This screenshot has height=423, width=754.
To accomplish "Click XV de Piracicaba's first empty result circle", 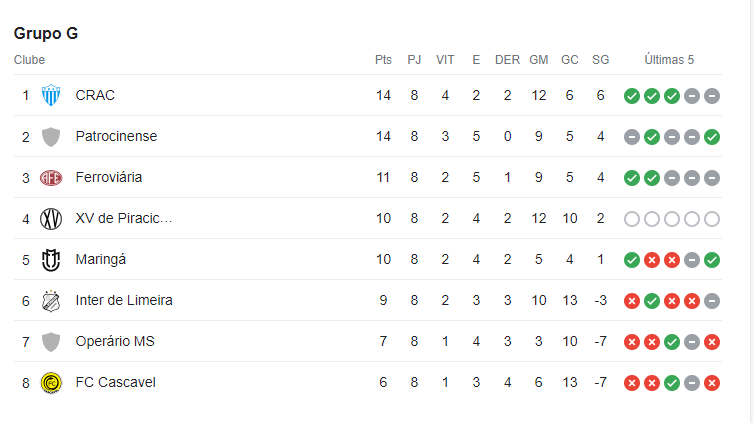I will tap(632, 219).
